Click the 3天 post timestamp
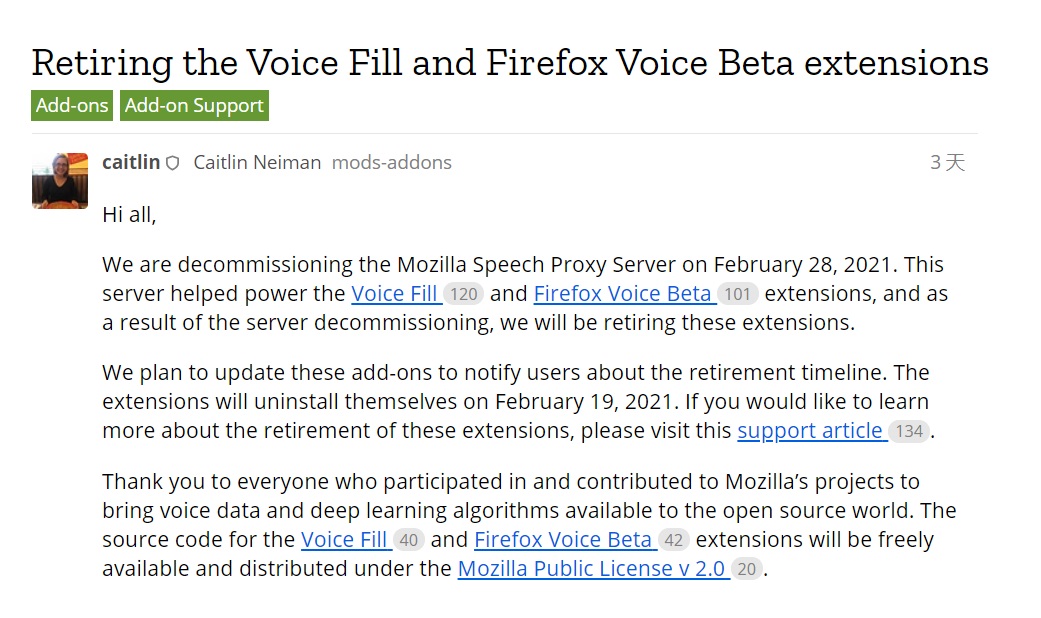Screen dimensions: 1041x618 pyautogui.click(x=947, y=163)
